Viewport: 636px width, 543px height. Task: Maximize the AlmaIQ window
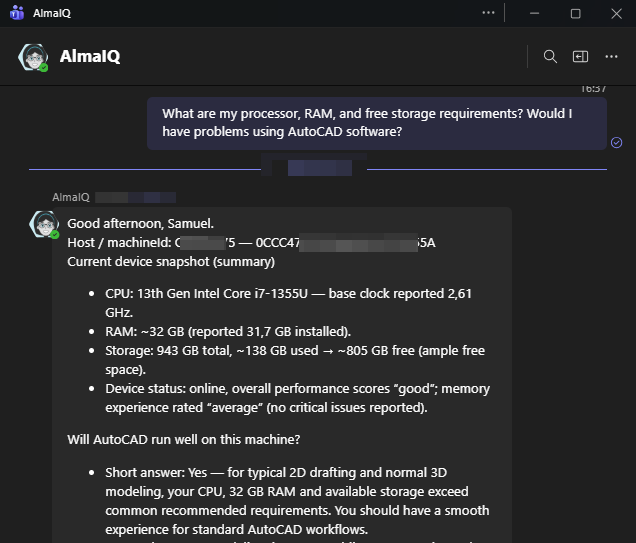[x=575, y=13]
